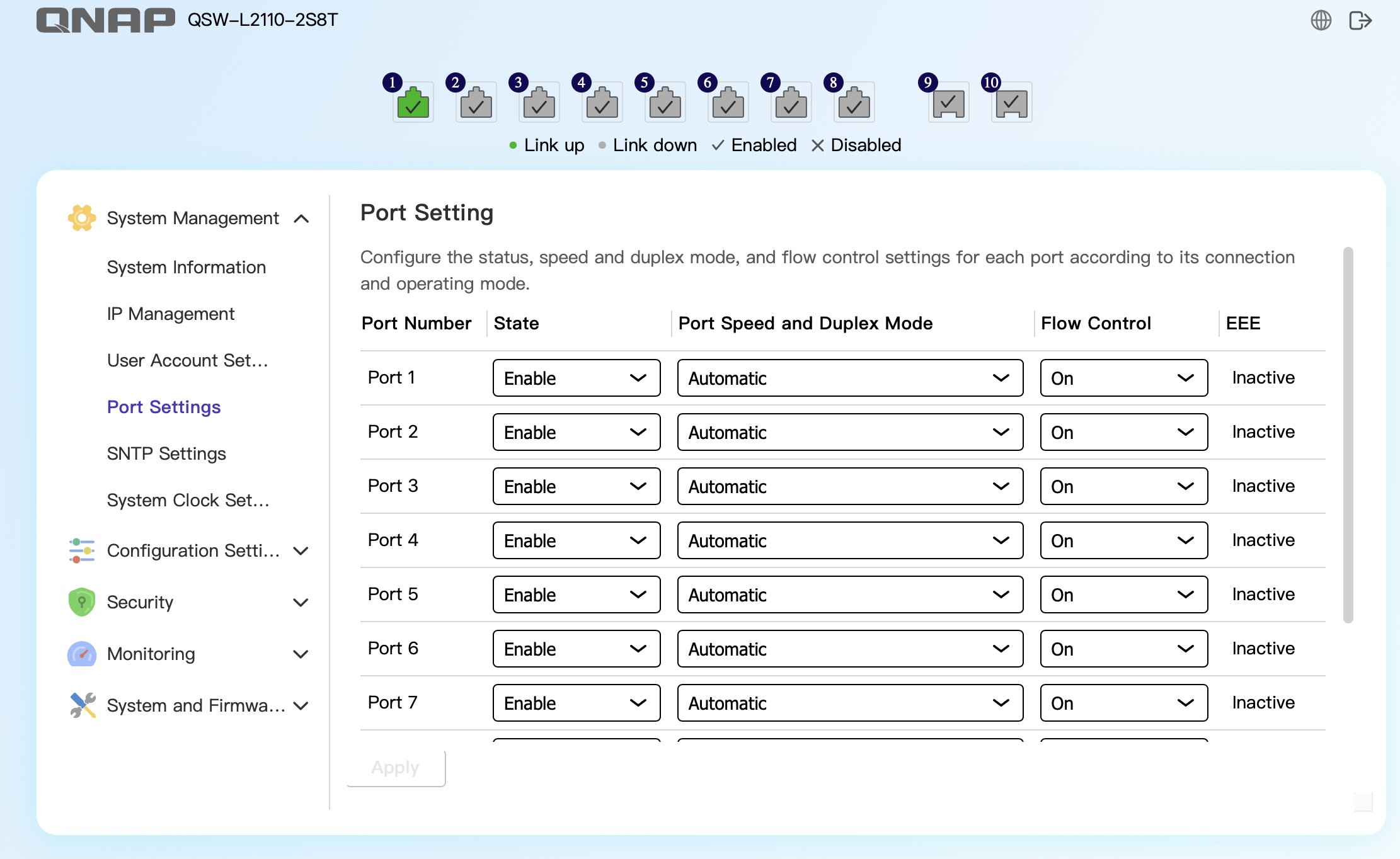
Task: Open Port 4 State dropdown
Action: (577, 540)
